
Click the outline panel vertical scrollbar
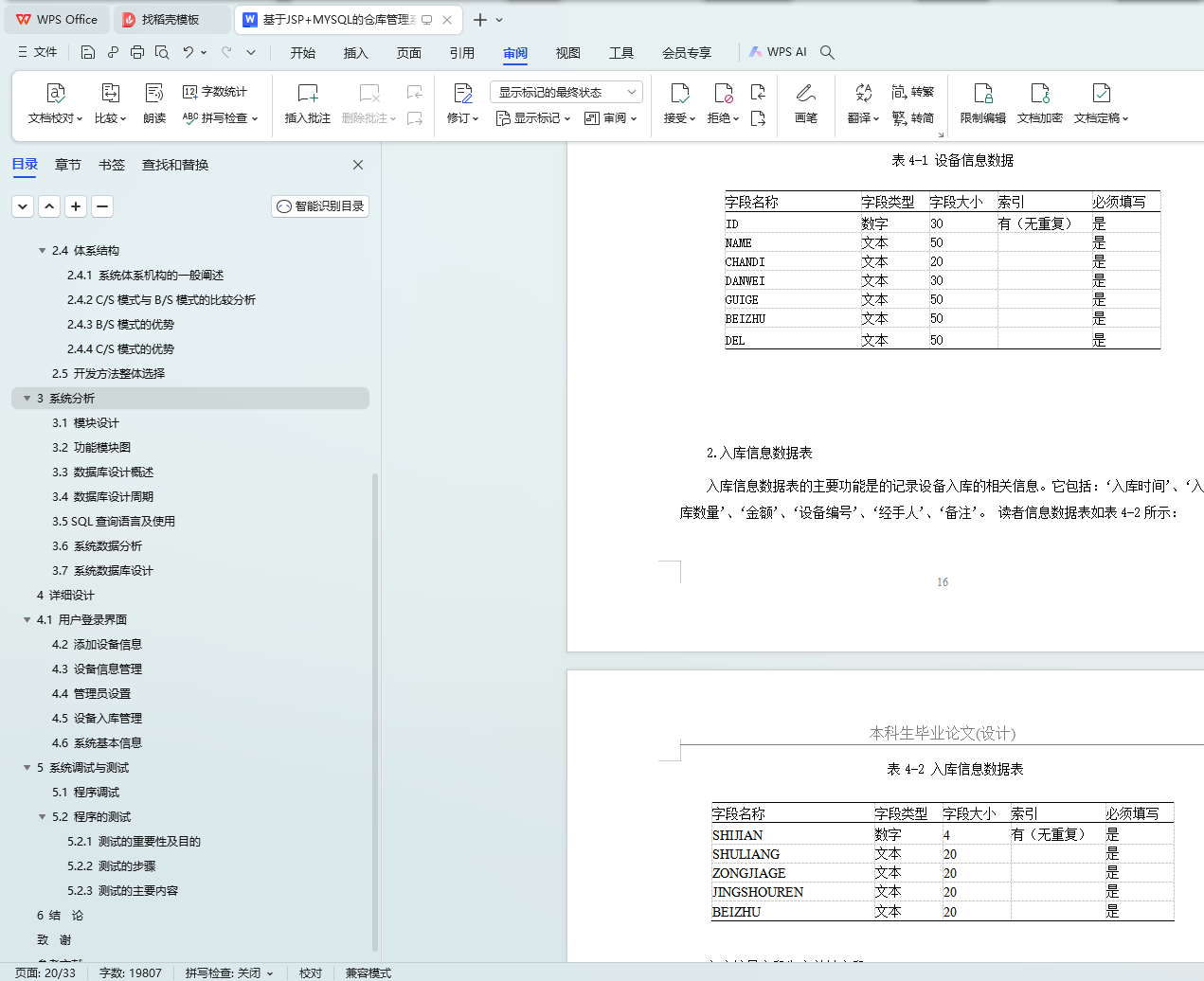coord(375,710)
